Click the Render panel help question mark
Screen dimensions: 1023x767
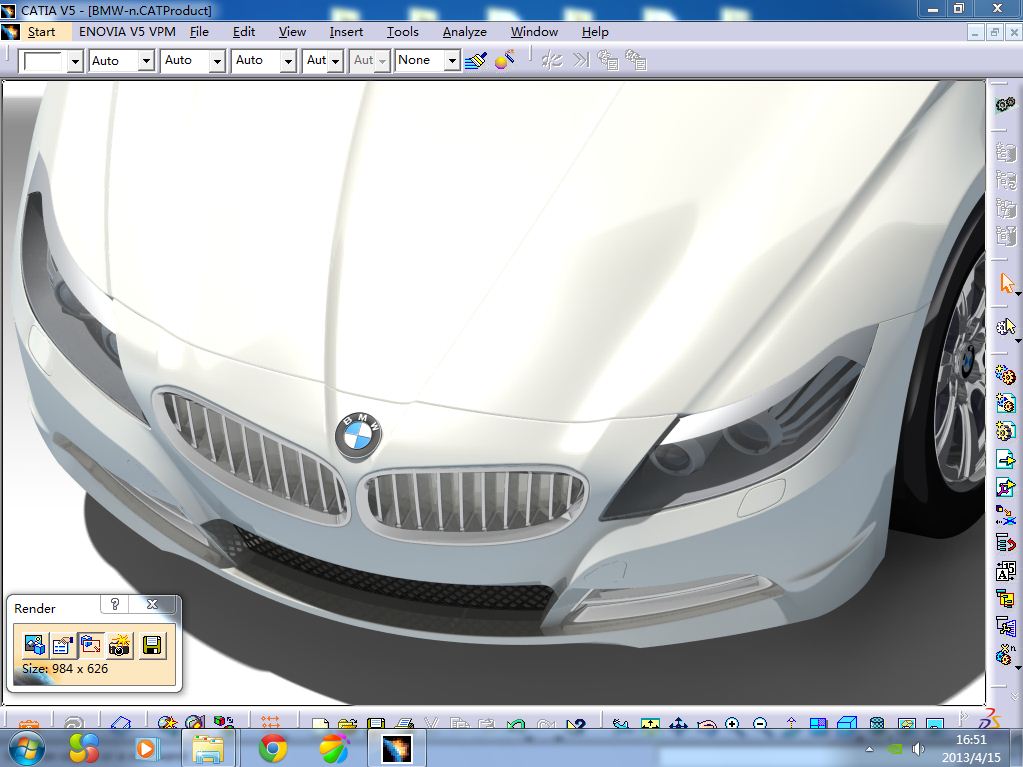[x=115, y=604]
